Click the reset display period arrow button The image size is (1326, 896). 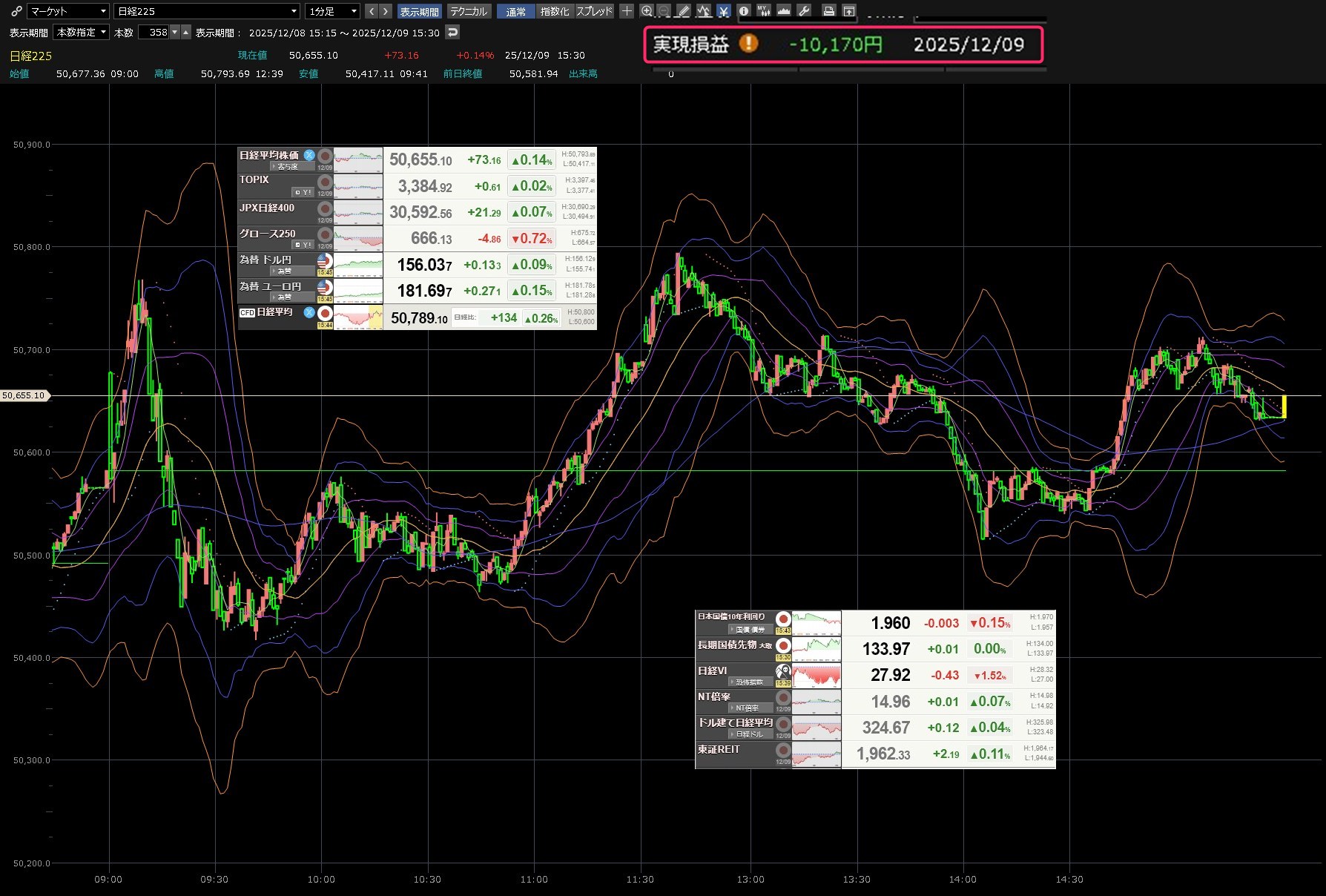coord(452,32)
